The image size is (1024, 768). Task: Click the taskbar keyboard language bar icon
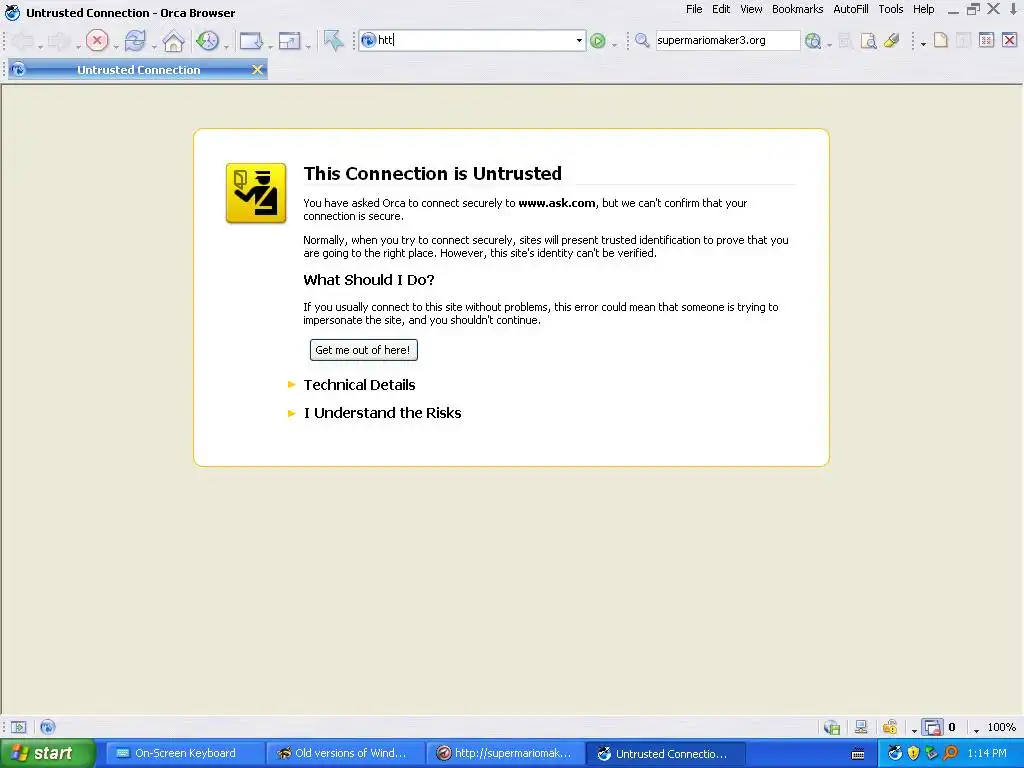(x=858, y=754)
